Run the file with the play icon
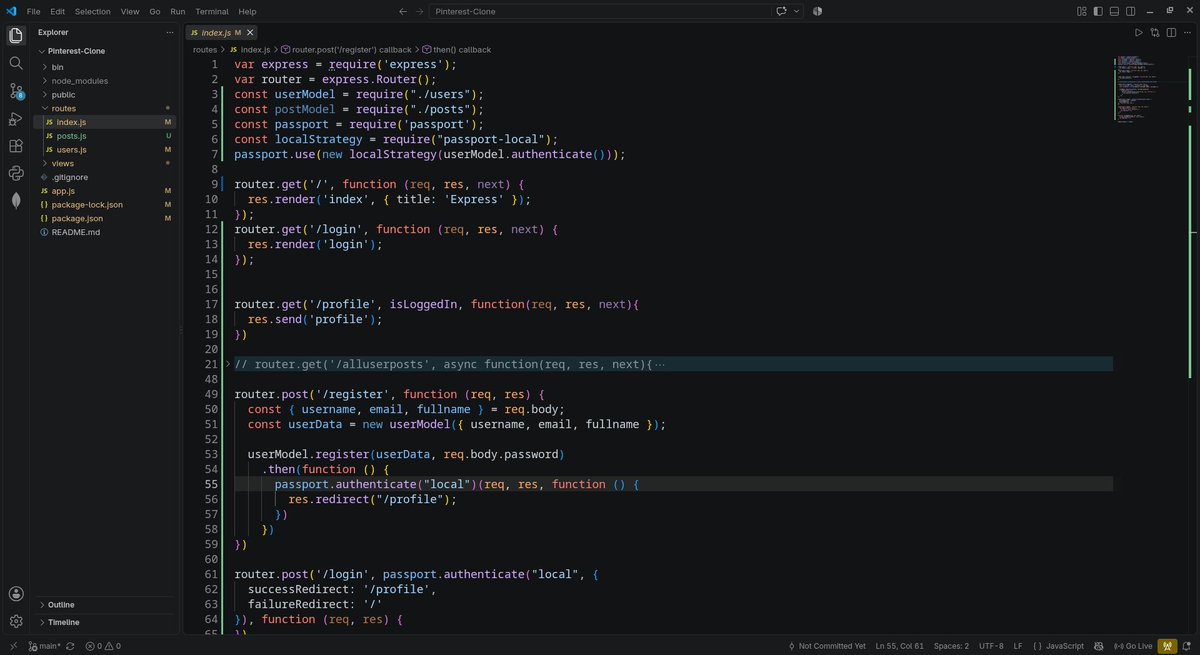The height and width of the screenshot is (655, 1200). (1138, 32)
